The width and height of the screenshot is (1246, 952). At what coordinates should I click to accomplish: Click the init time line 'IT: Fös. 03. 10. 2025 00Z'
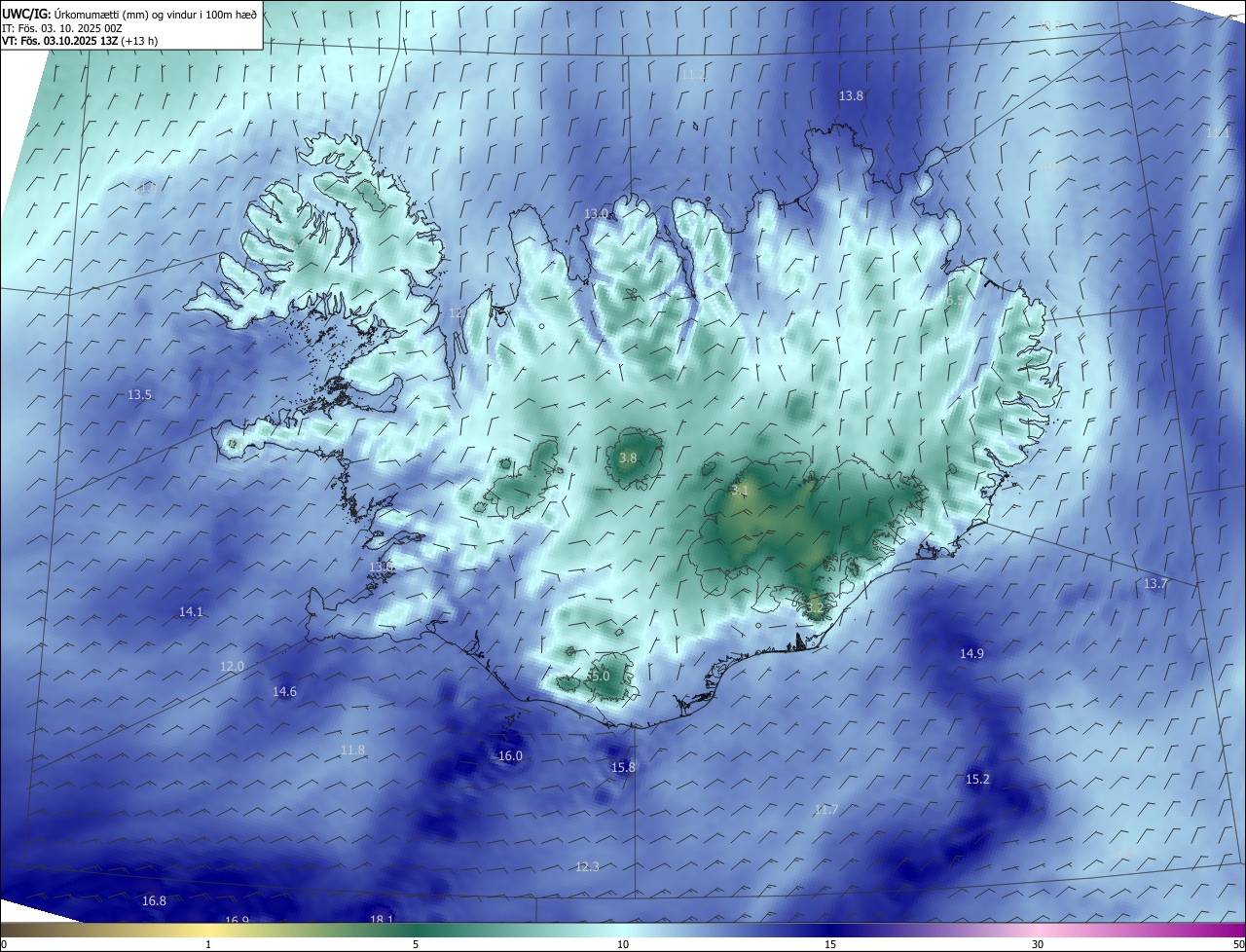click(61, 28)
